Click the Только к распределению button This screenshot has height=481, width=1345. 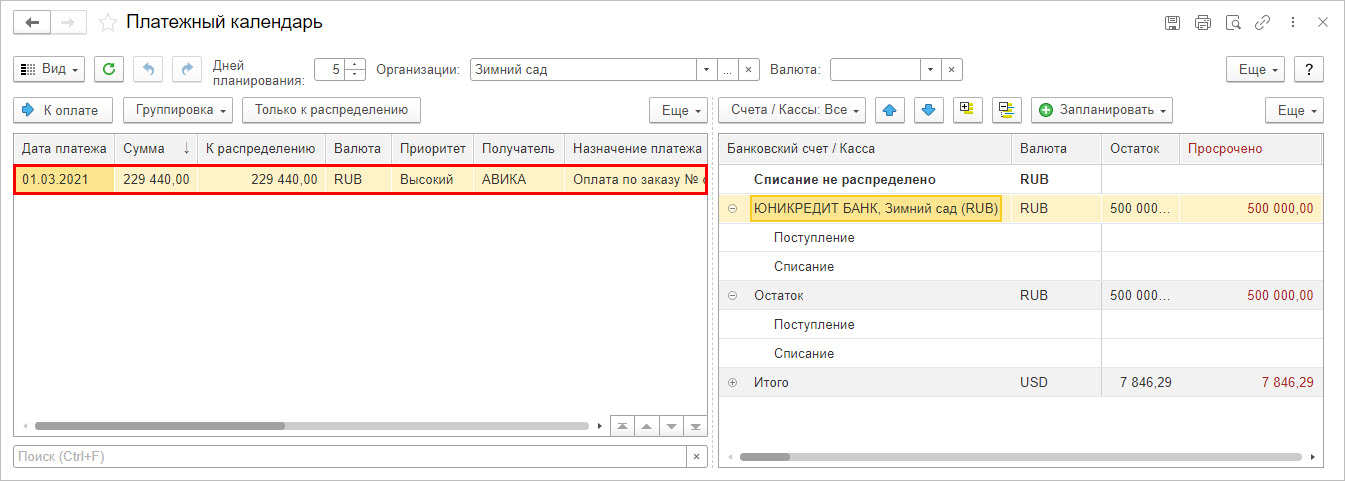coord(331,110)
